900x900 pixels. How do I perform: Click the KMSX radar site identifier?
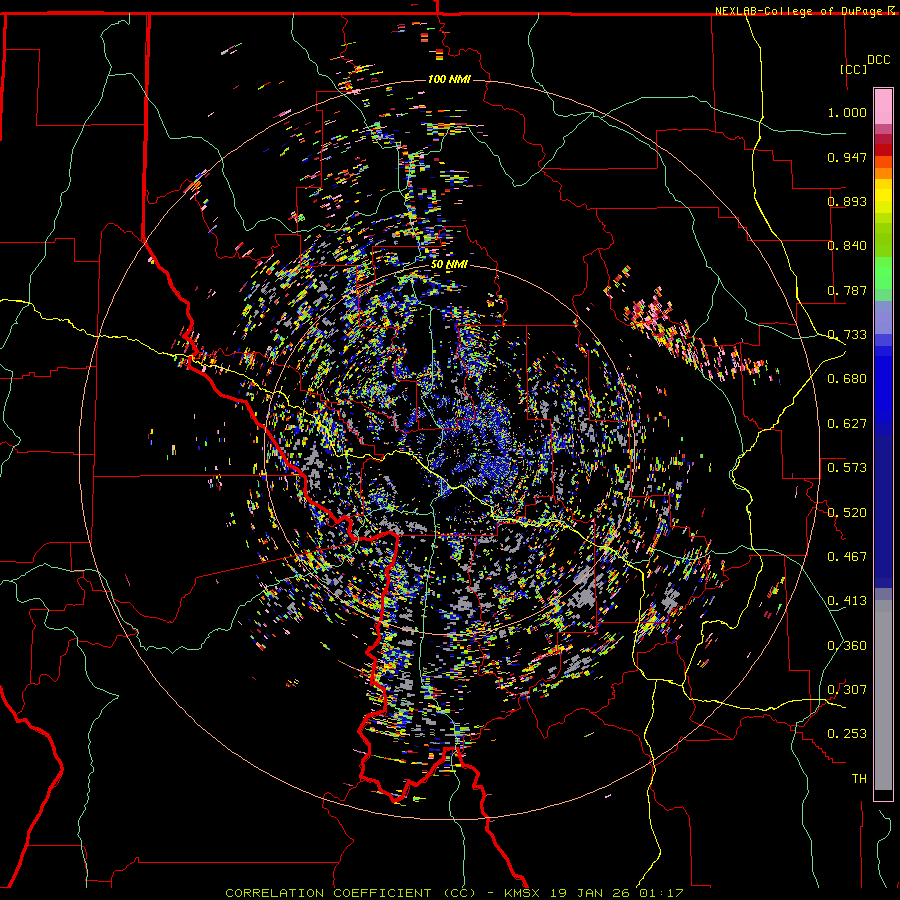tap(524, 893)
